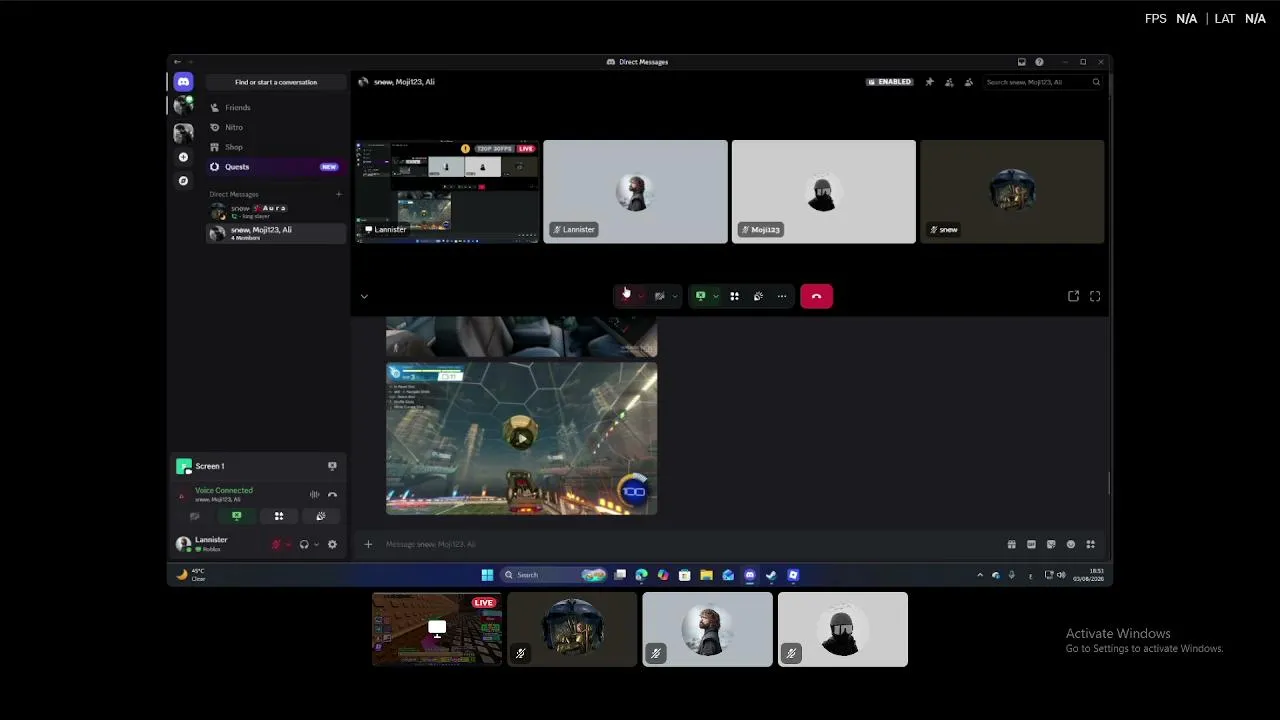Open more call options (three dots)
The height and width of the screenshot is (720, 1280).
point(782,296)
